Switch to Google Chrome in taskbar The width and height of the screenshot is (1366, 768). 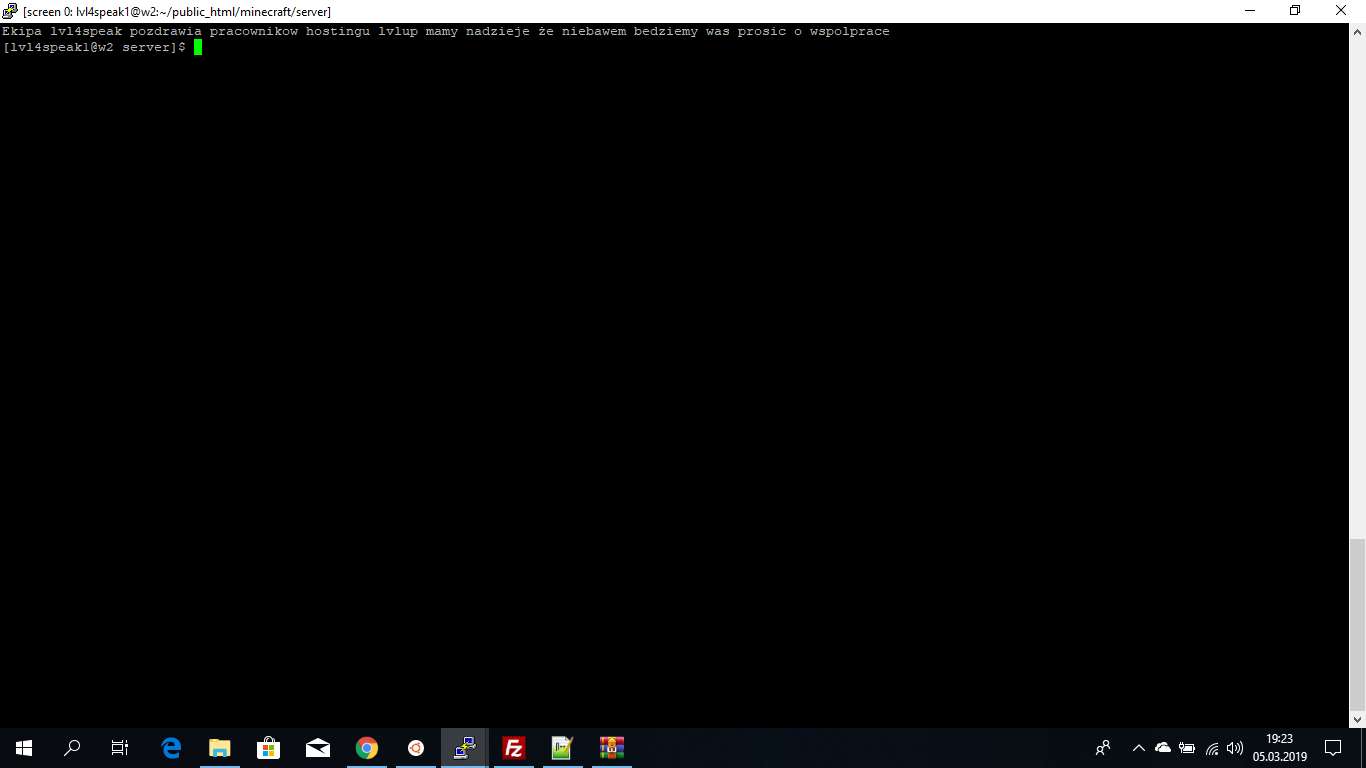(367, 748)
